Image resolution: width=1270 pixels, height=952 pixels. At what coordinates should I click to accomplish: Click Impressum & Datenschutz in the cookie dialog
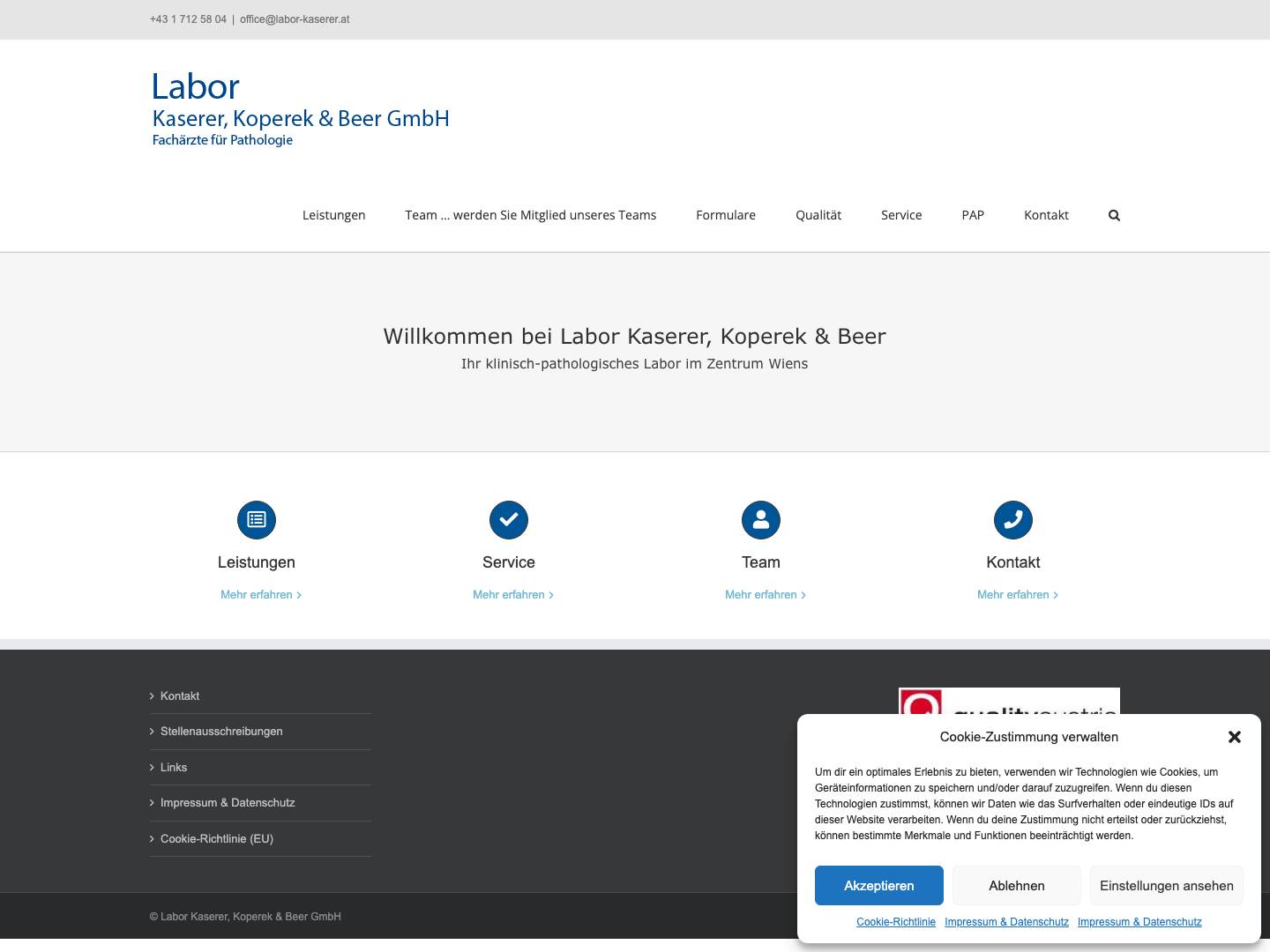(1006, 922)
